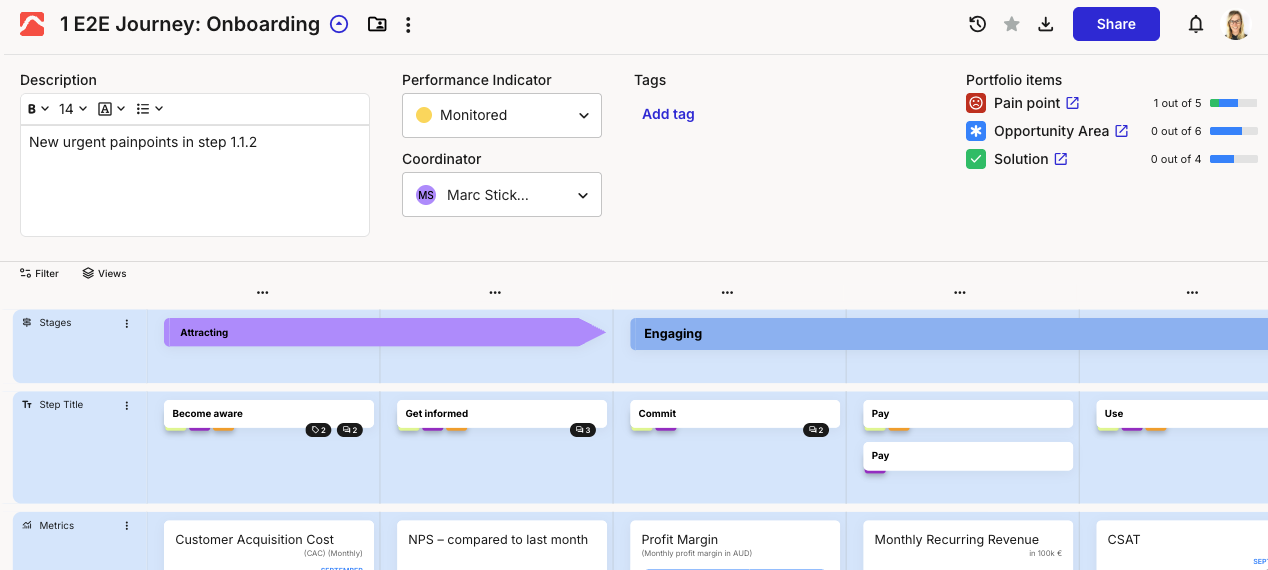The image size is (1268, 570).
Task: Click the move to folder icon
Action: pos(377,24)
